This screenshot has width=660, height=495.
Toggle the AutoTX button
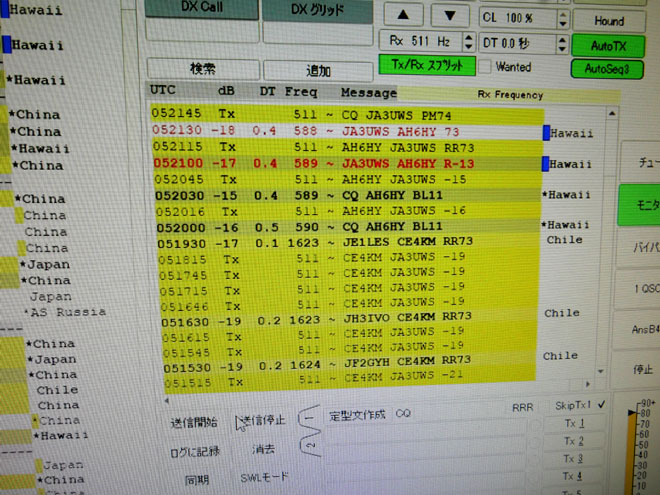[607, 45]
